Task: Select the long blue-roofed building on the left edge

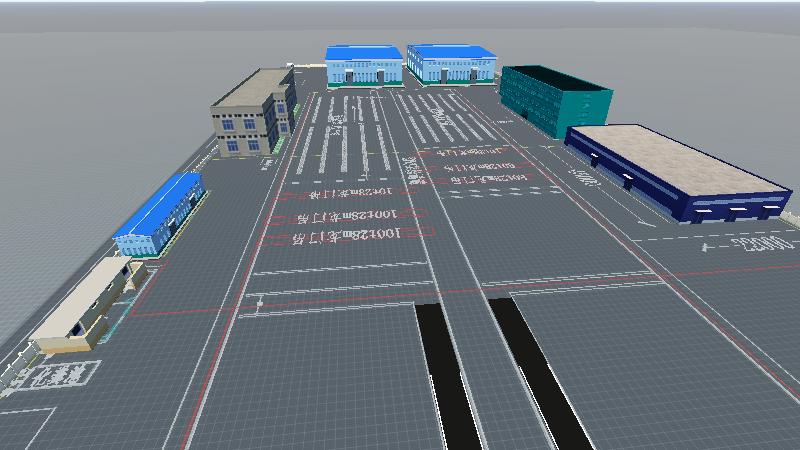Action: [160, 212]
